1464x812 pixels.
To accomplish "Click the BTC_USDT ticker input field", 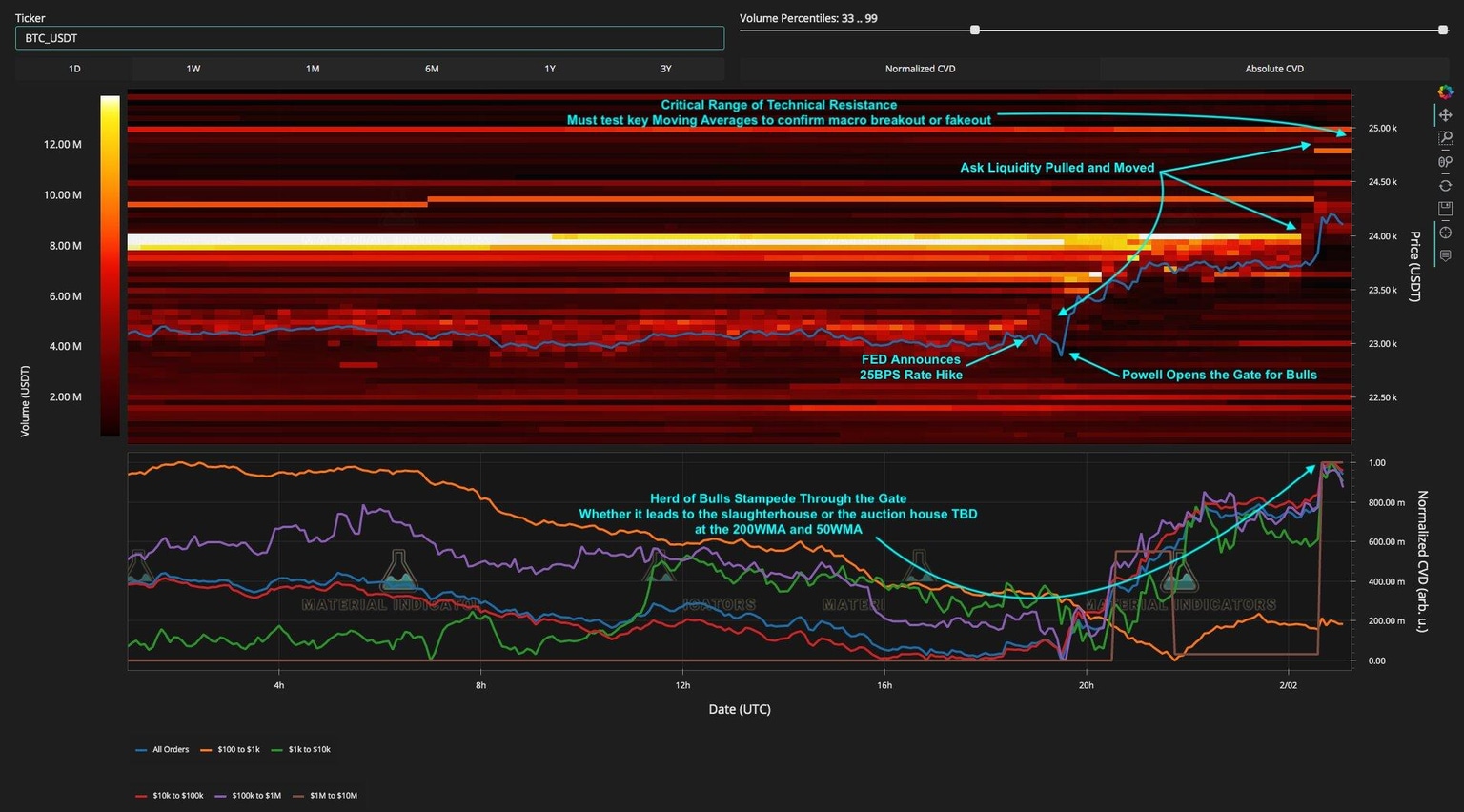I will pyautogui.click(x=369, y=37).
